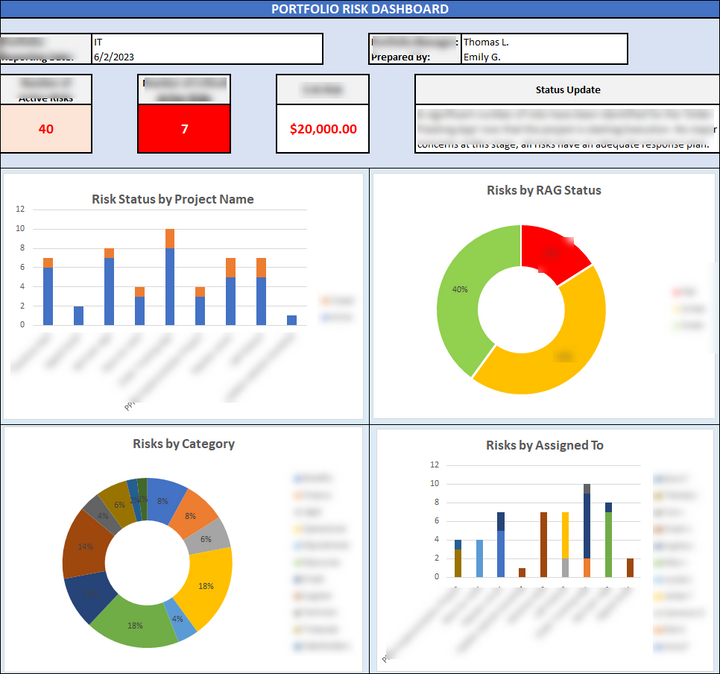Select the 6/2/2023 reporting date cell
Viewport: 720px width, 674px height.
(206, 57)
